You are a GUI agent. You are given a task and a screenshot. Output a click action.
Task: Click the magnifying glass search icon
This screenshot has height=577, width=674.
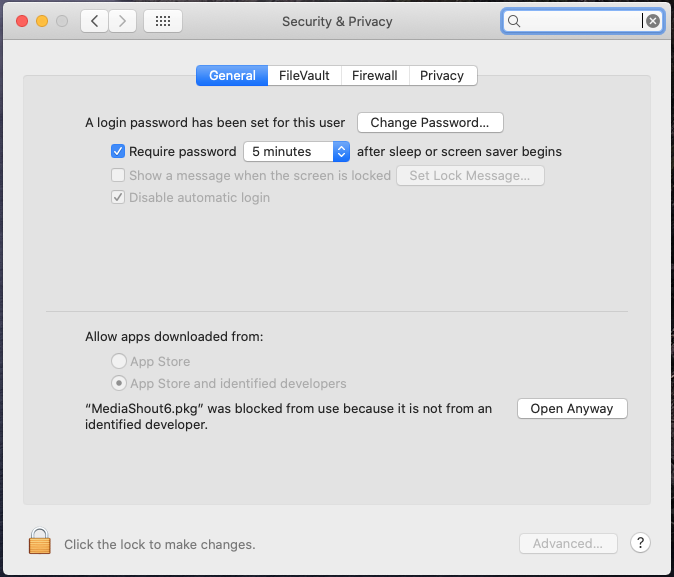(x=514, y=21)
